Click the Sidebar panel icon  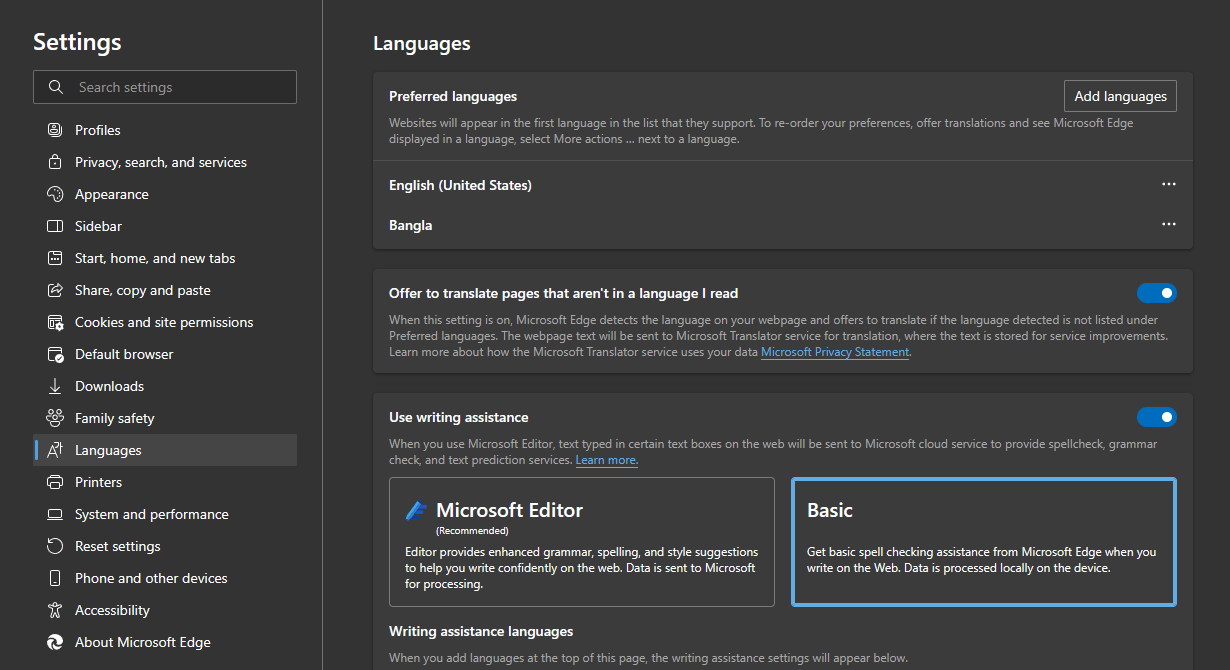[x=55, y=226]
